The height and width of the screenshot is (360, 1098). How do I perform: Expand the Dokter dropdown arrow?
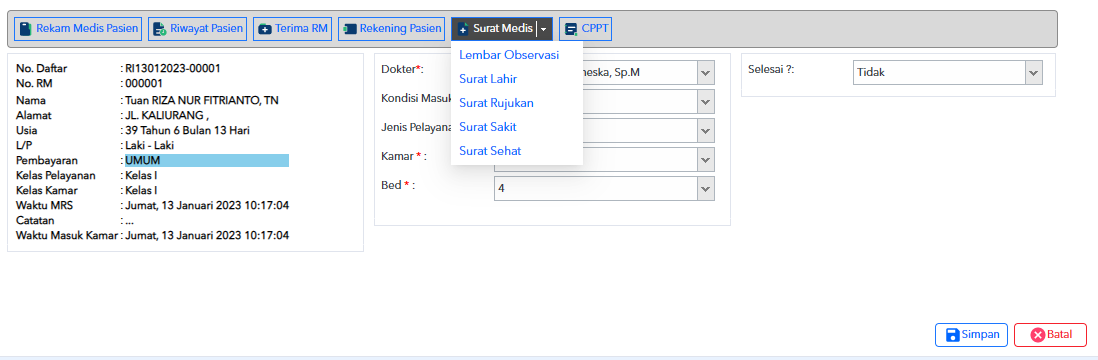pos(706,72)
